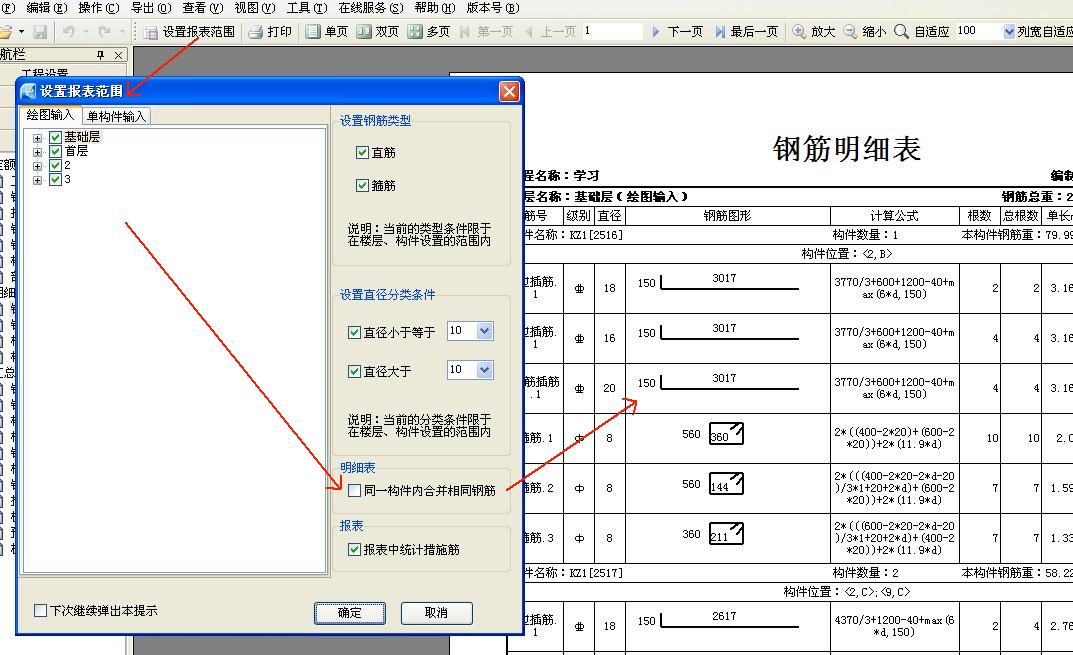Go to 上一页 previous page
The width and height of the screenshot is (1073, 655).
tap(550, 31)
